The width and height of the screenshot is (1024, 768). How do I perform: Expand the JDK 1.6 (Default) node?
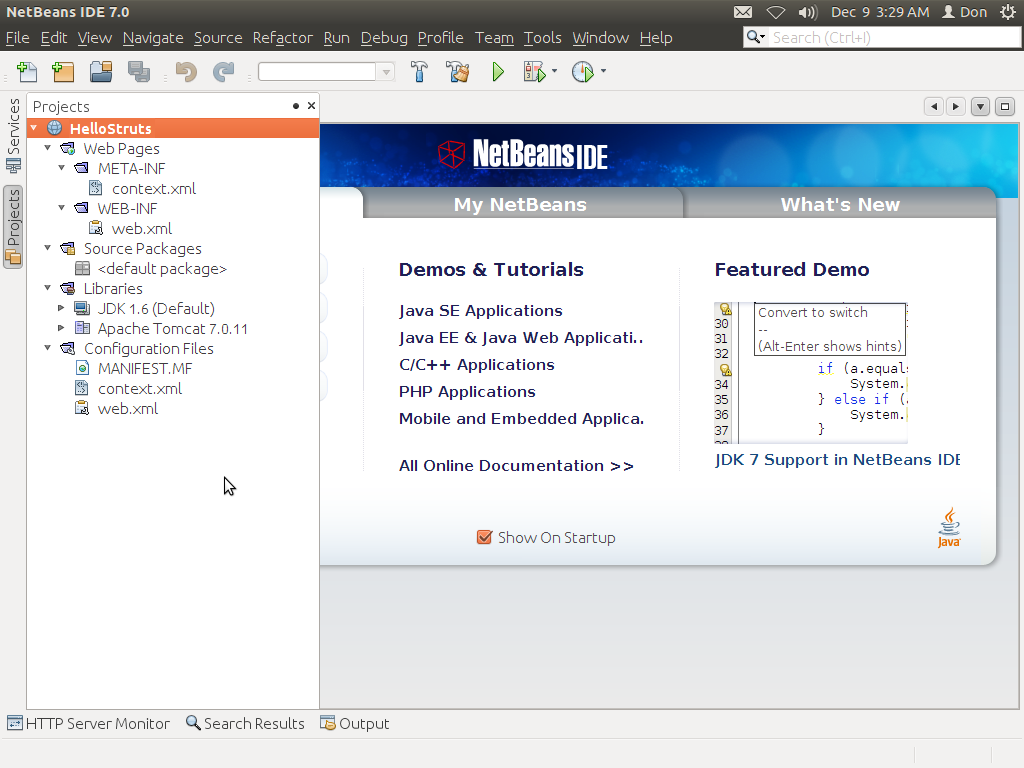click(x=61, y=308)
